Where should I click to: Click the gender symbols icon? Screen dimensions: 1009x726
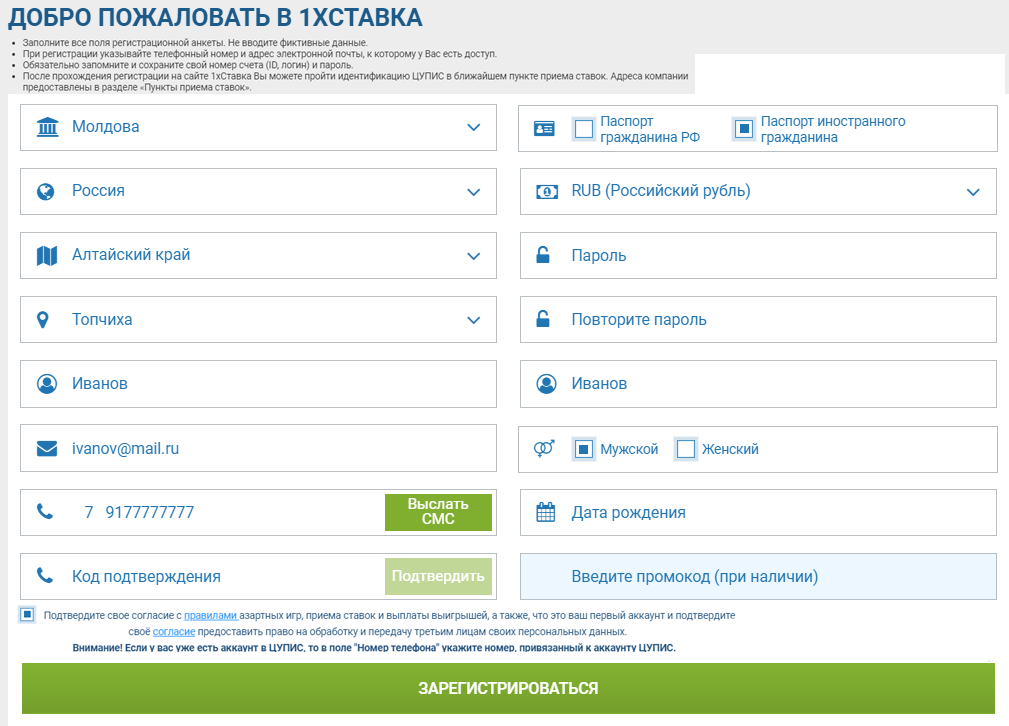pyautogui.click(x=544, y=449)
